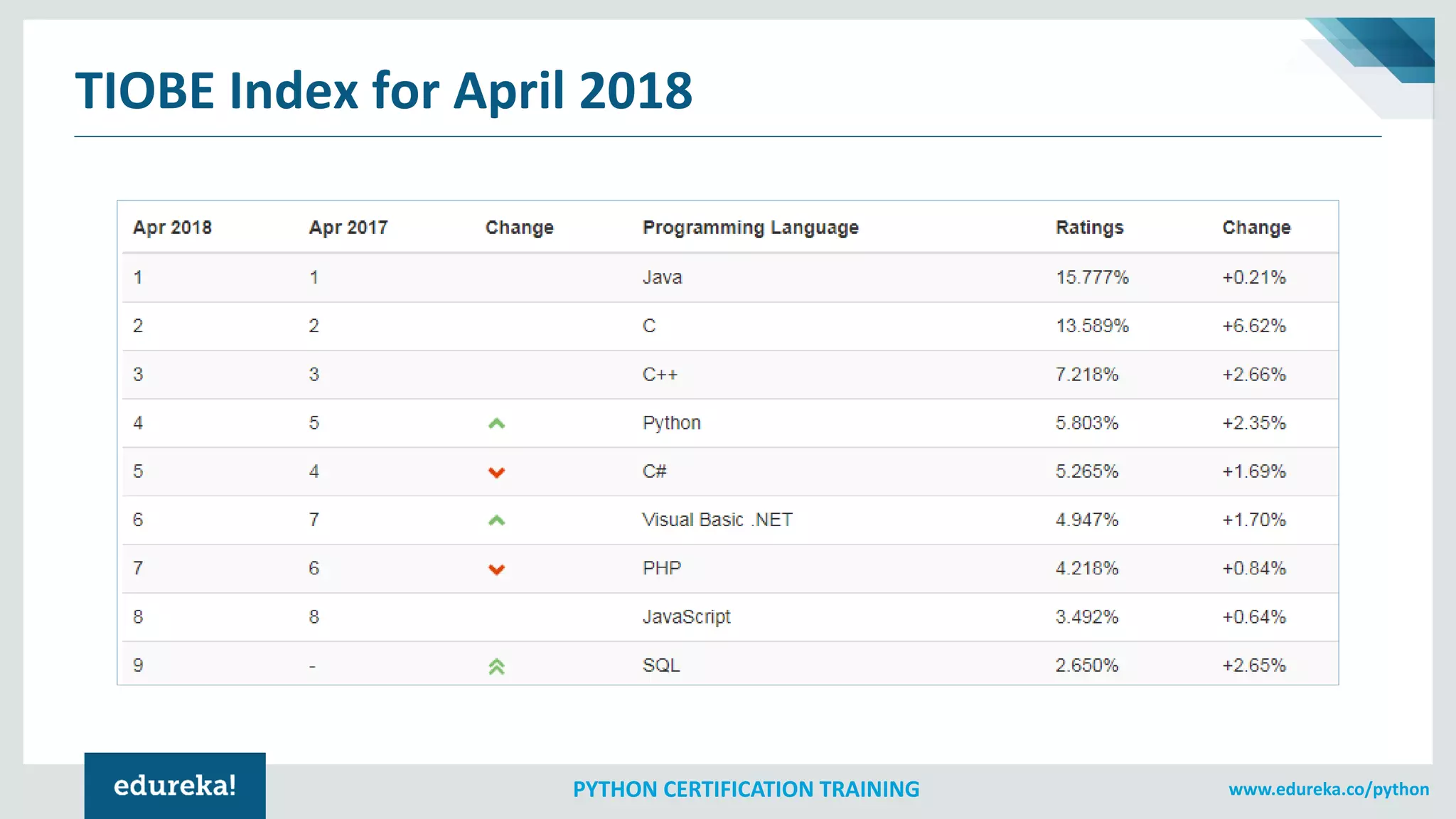Click the +6.62% change value
The height and width of the screenshot is (819, 1456).
point(1254,326)
